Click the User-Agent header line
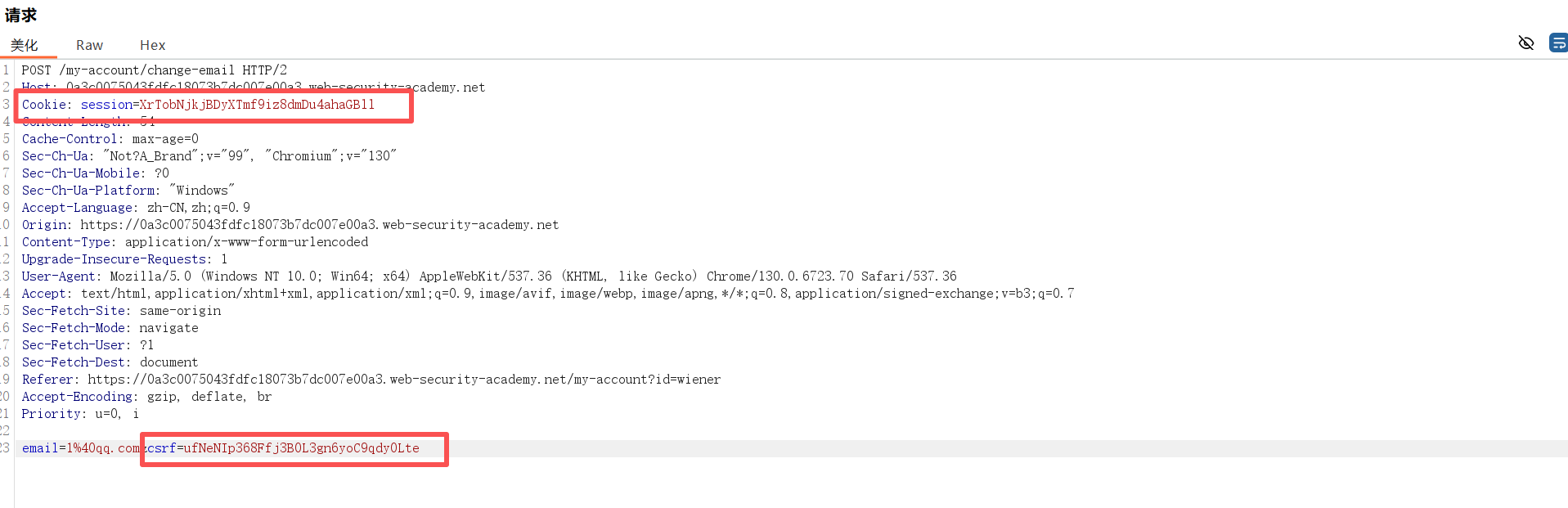The image size is (1568, 508). 488,276
